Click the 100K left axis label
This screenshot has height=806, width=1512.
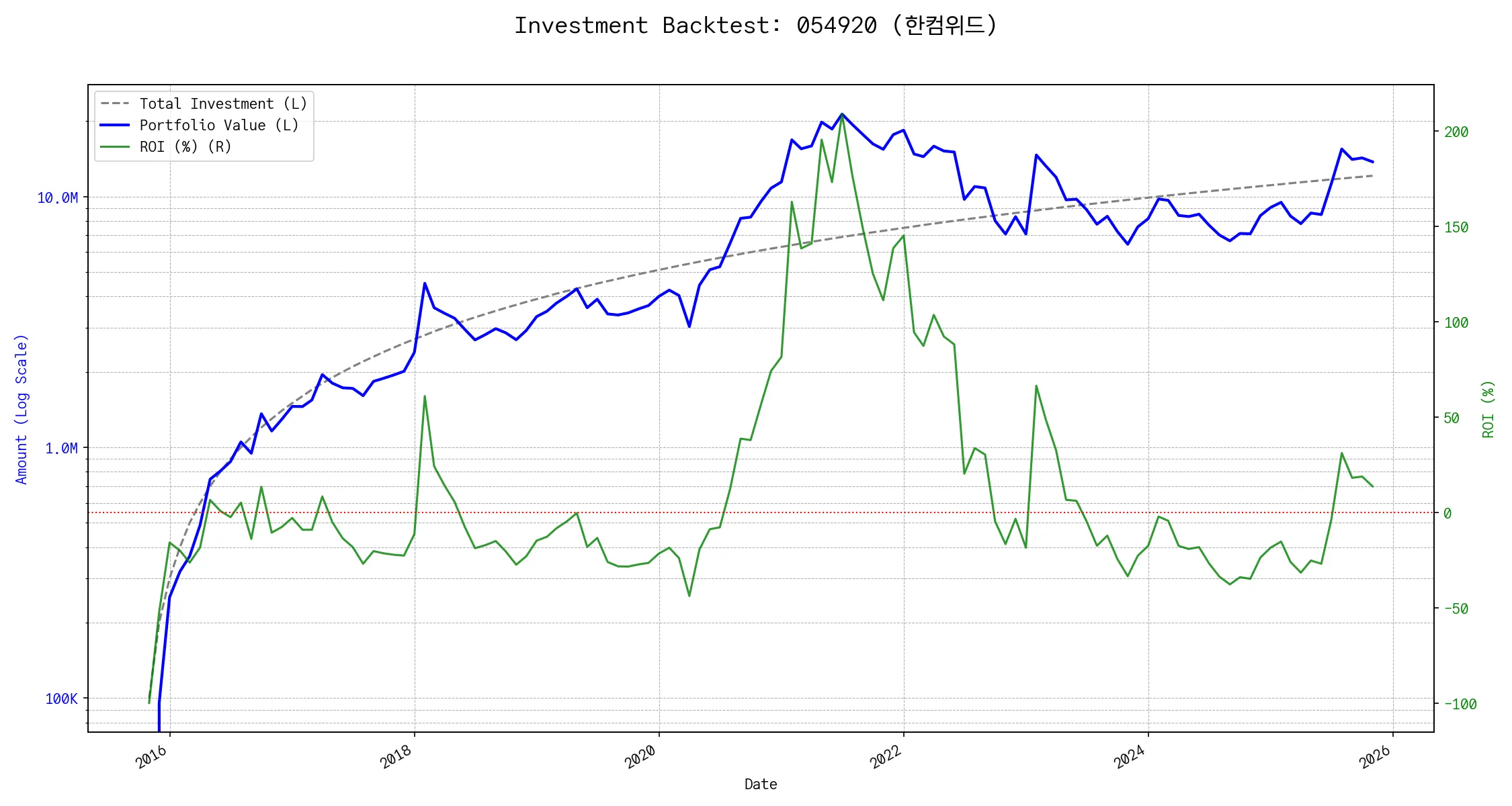click(62, 699)
